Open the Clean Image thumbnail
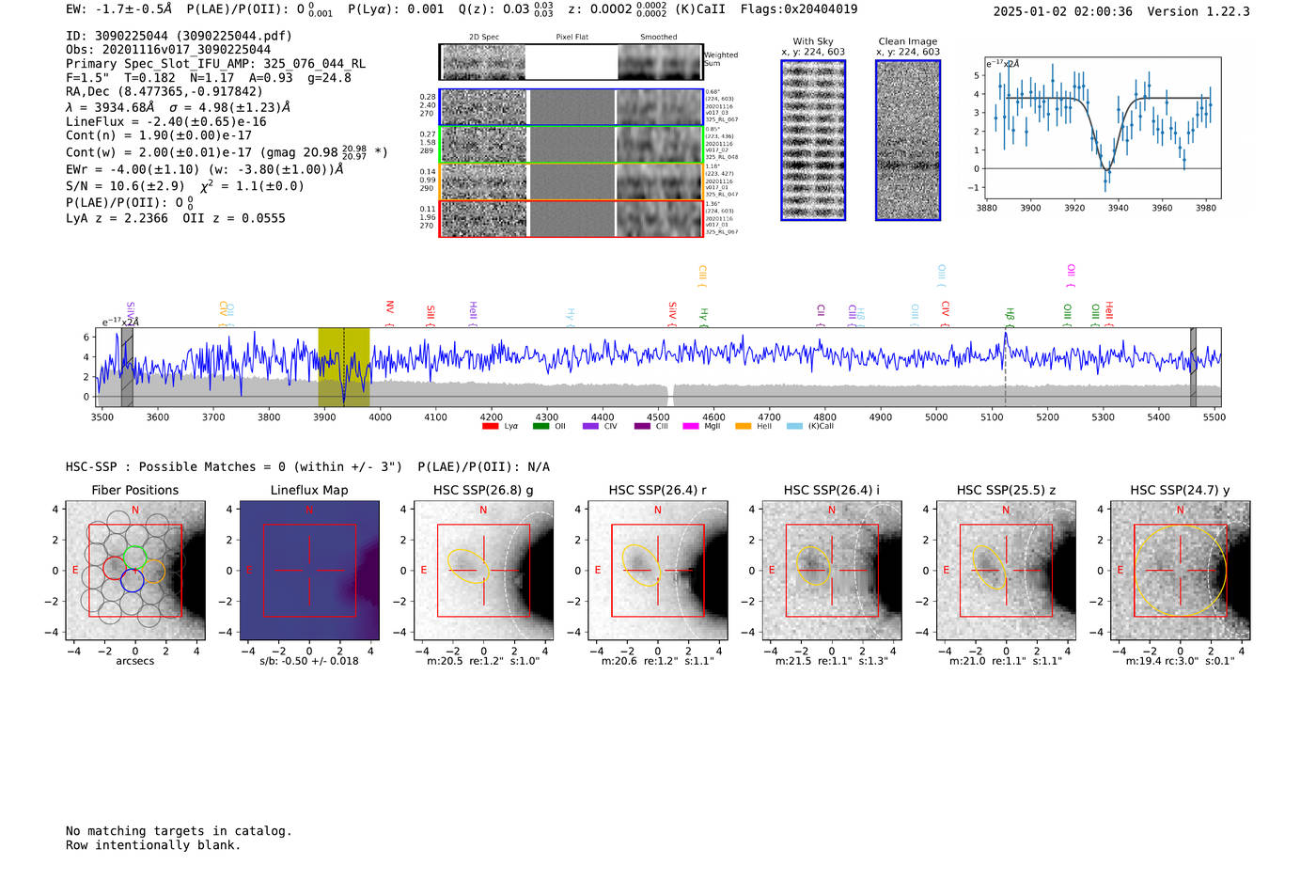Viewport: 1316px width, 896px height. [x=908, y=140]
